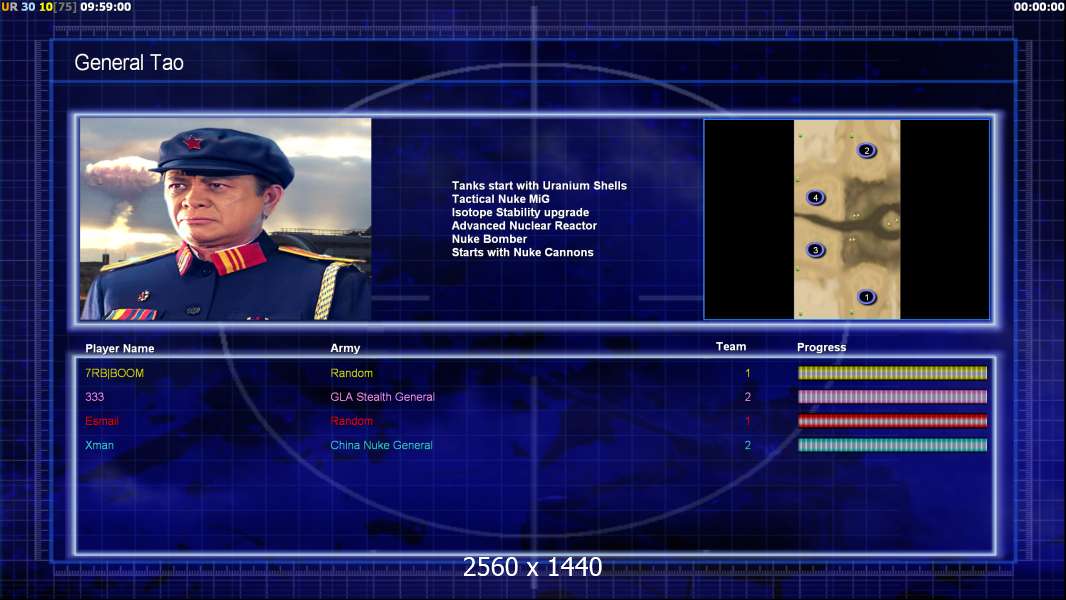Screen dimensions: 1066x600
Task: Click the 09:59:00 clock readout
Action: pyautogui.click(x=105, y=7)
